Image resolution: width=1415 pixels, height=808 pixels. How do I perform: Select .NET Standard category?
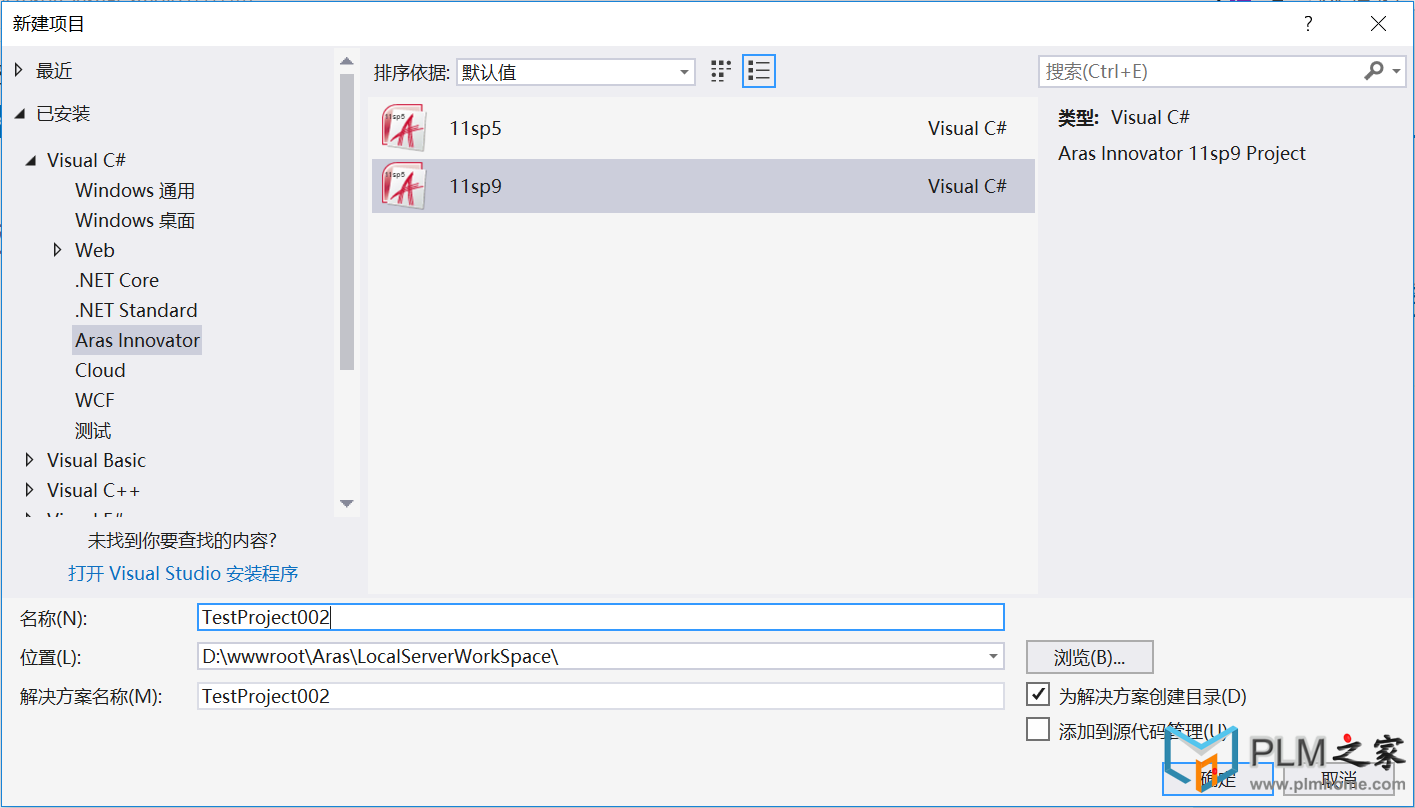point(136,310)
